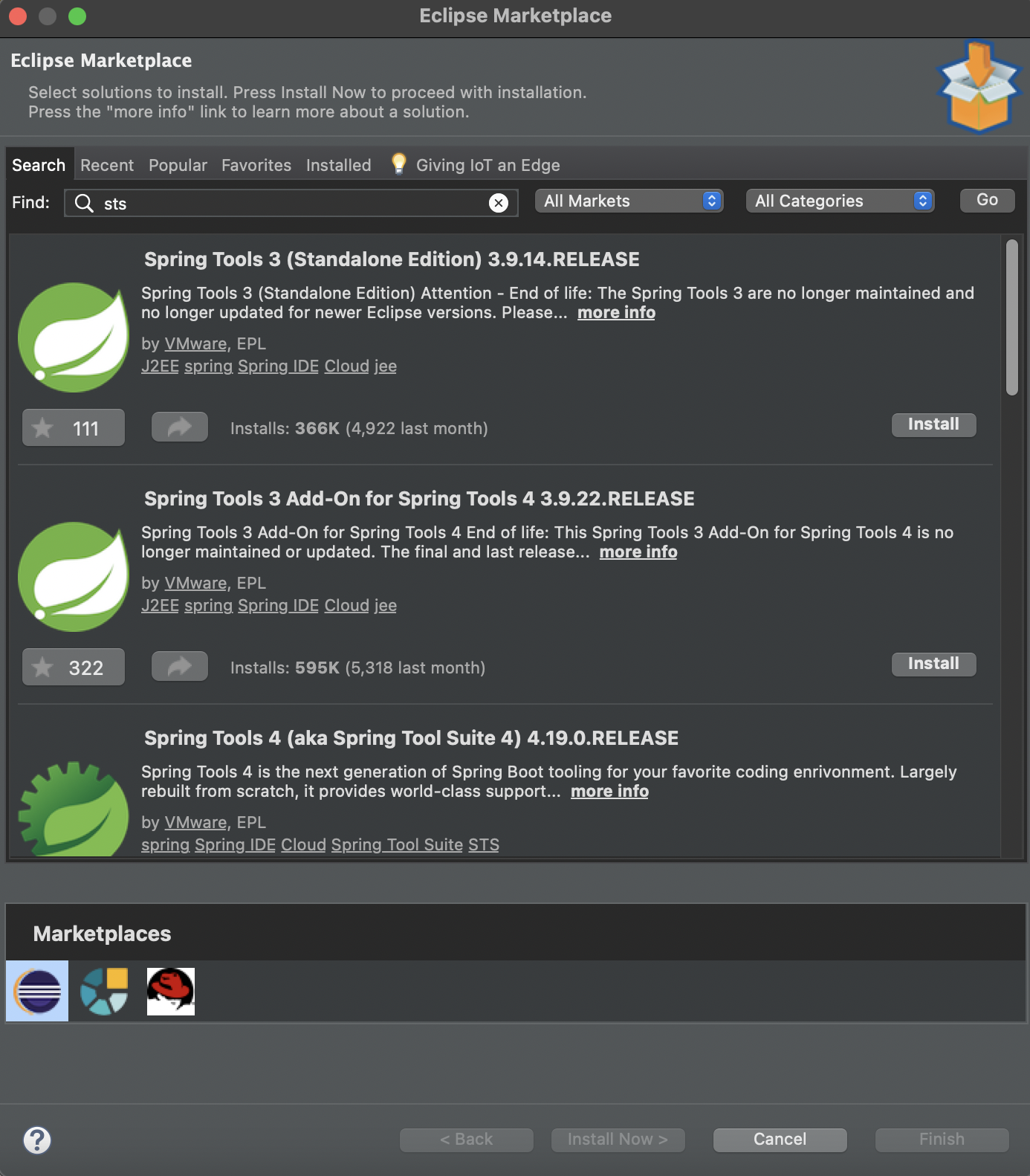Click the Go button
Image resolution: width=1030 pixels, height=1176 pixels.
(x=988, y=200)
